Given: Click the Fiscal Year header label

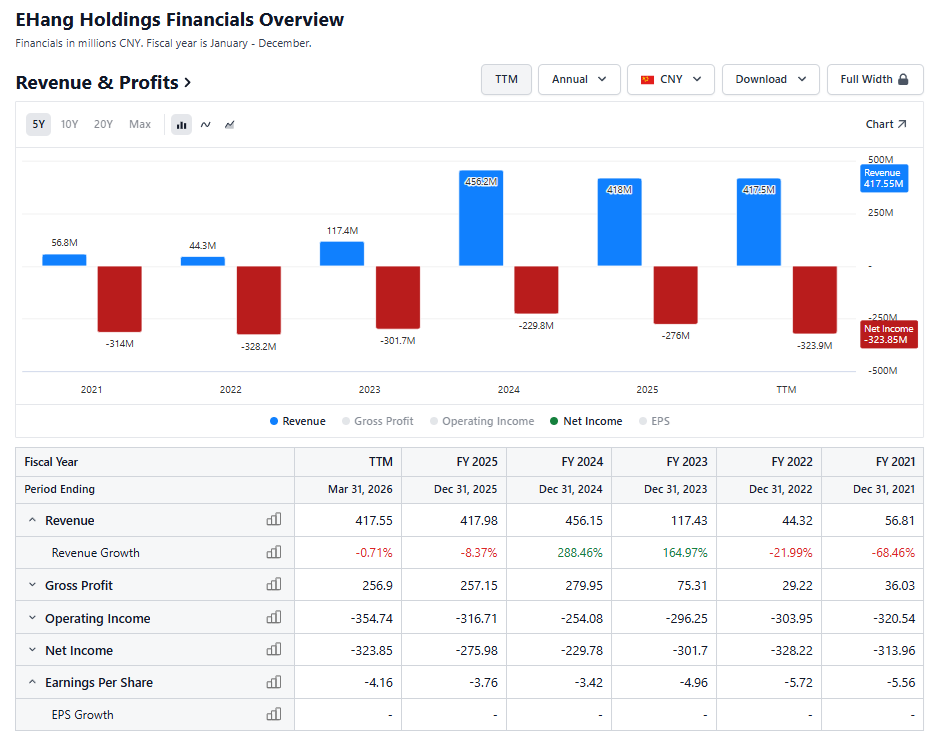Looking at the screenshot, I should pos(51,462).
